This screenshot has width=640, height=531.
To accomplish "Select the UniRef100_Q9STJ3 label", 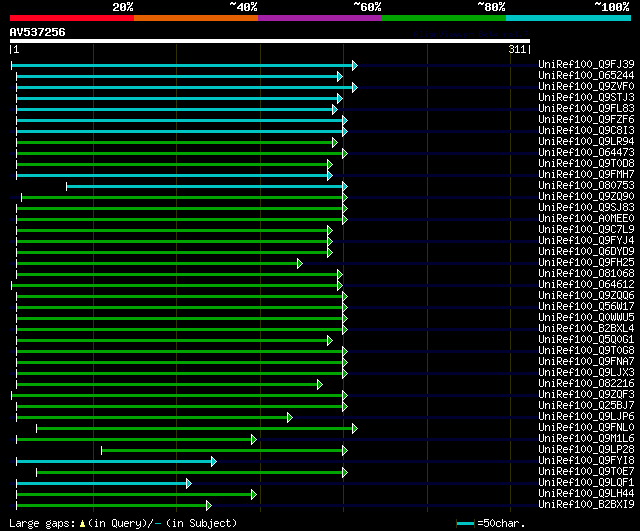I will 586,97.
